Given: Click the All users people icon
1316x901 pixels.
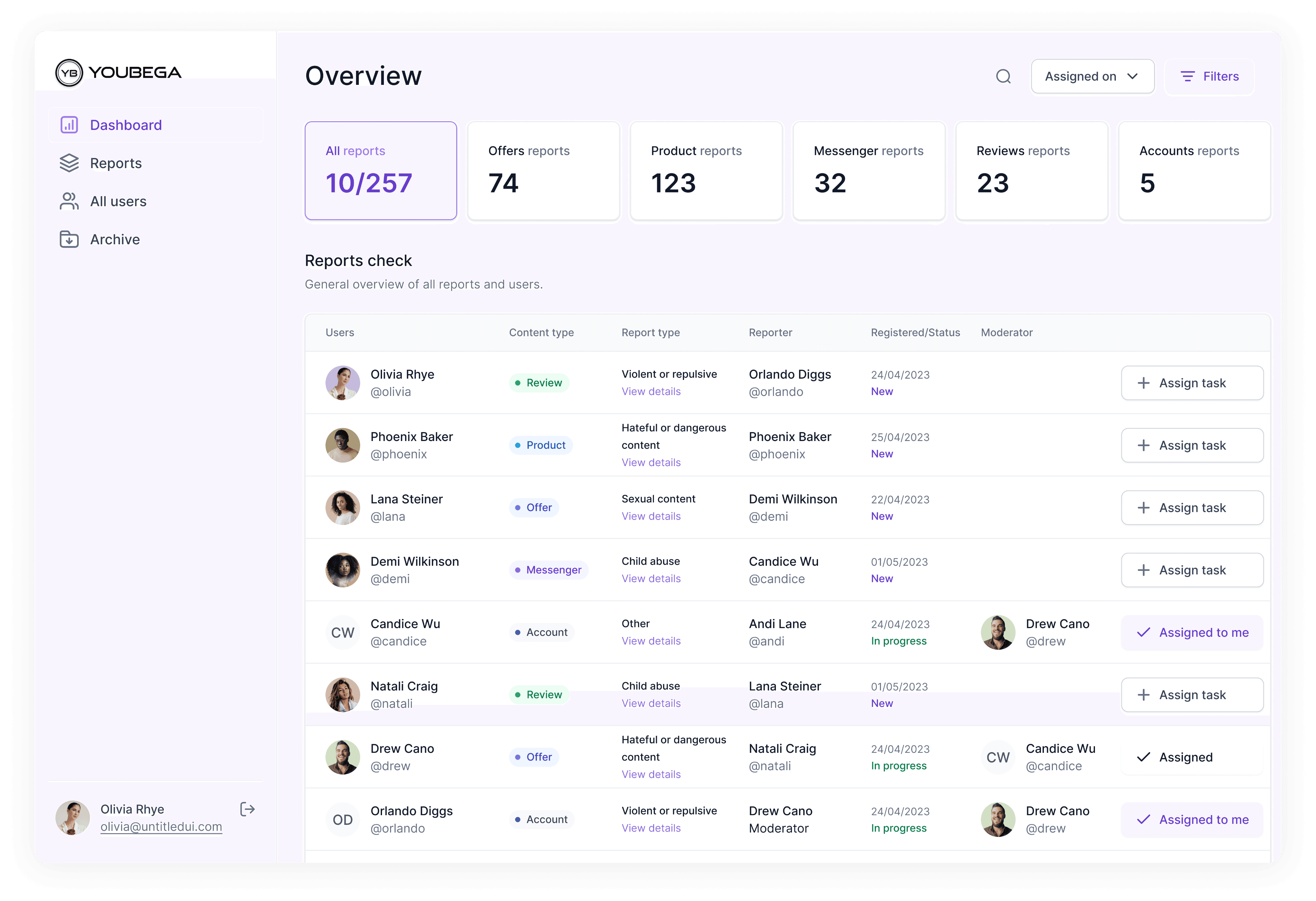Looking at the screenshot, I should click(69, 201).
